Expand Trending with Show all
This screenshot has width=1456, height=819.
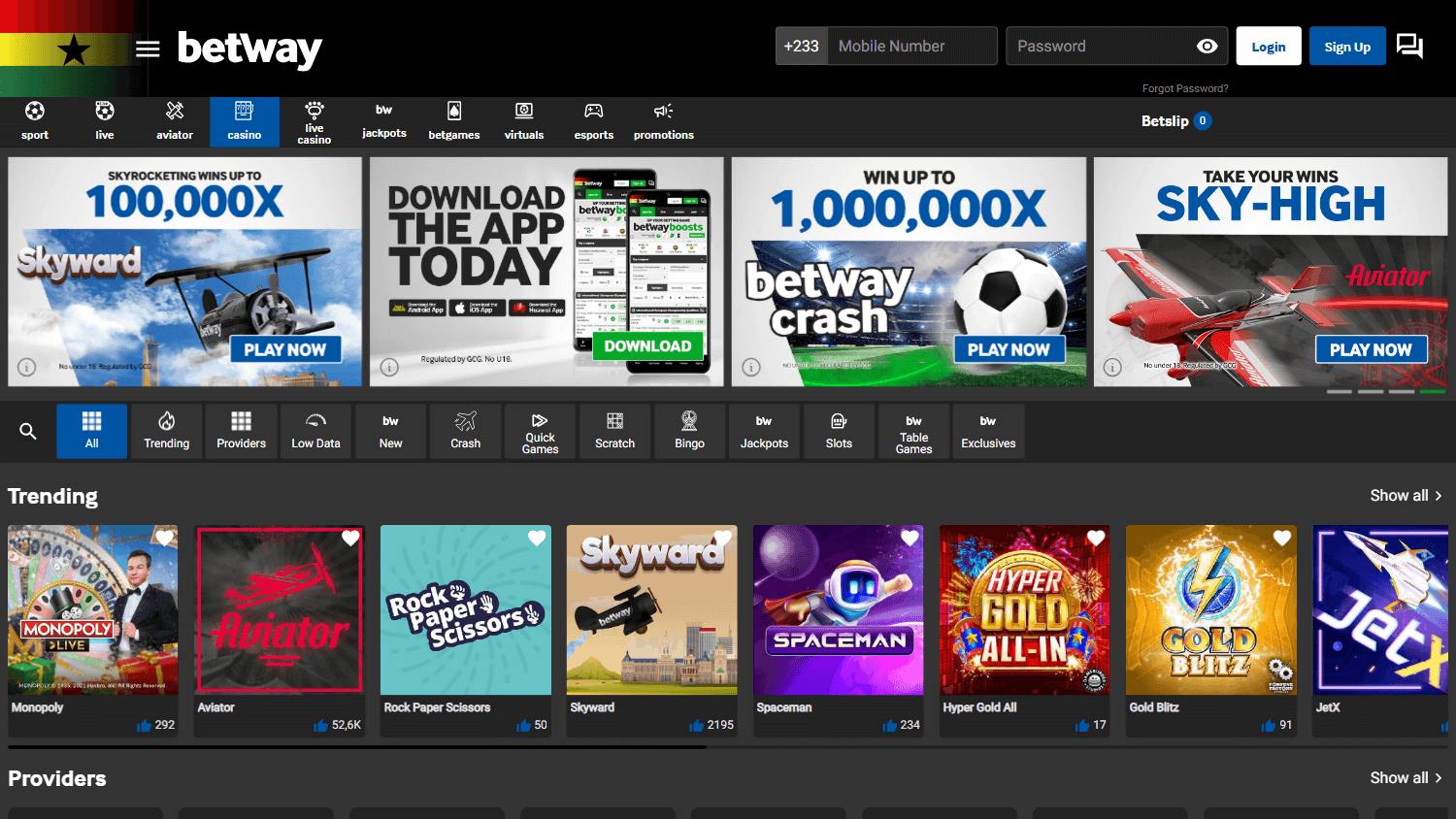click(x=1406, y=496)
